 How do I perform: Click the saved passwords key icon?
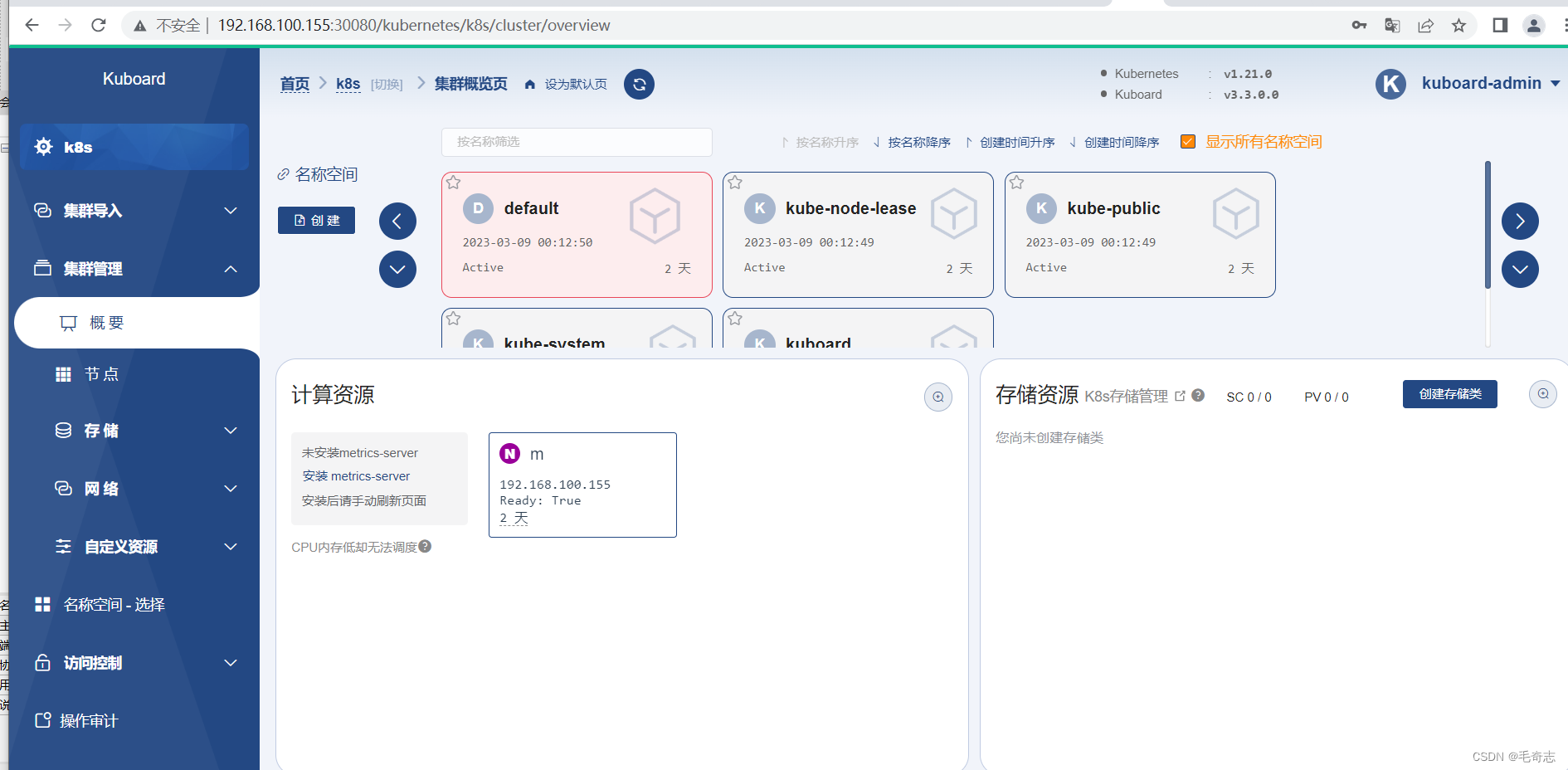1359,25
